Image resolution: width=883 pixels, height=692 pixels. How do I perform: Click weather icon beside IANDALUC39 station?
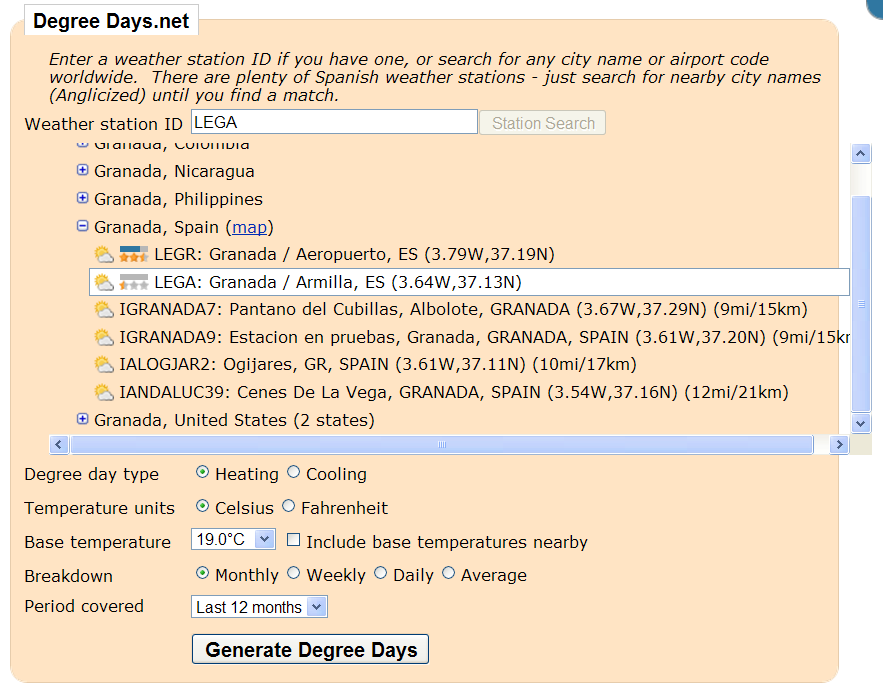point(104,393)
